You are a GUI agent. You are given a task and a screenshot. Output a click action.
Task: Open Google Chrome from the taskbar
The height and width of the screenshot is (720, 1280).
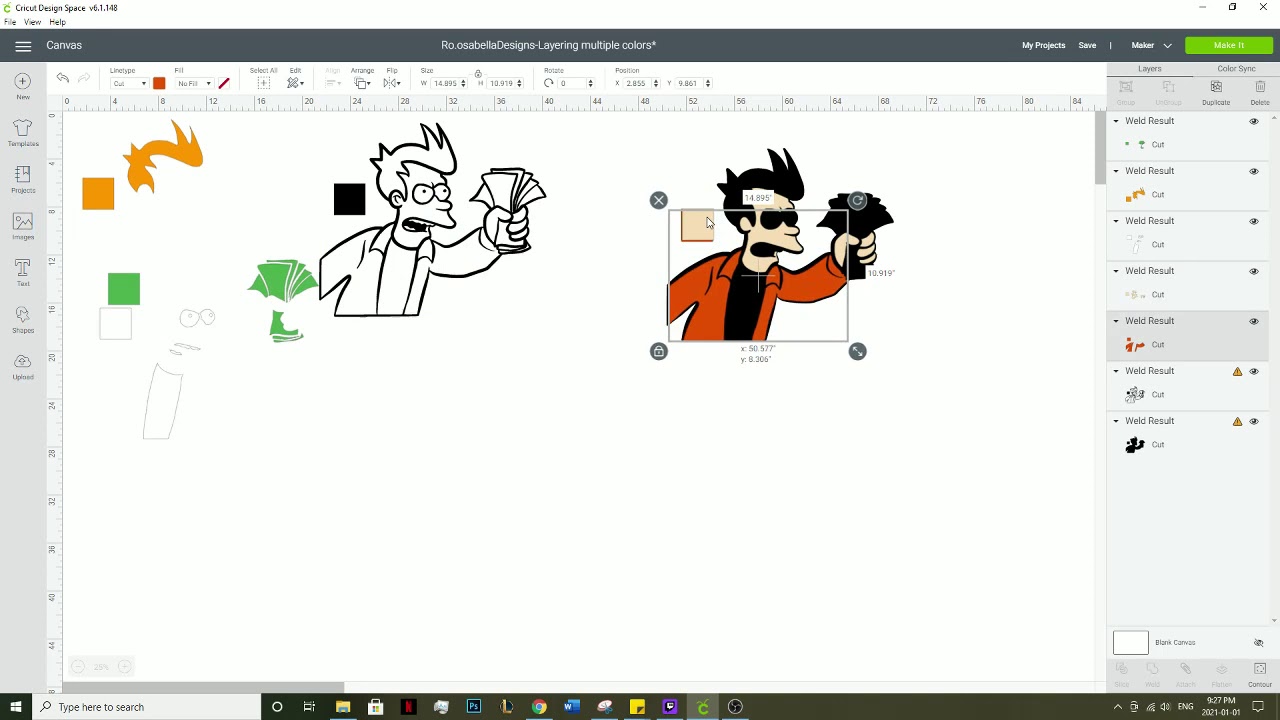pyautogui.click(x=539, y=707)
